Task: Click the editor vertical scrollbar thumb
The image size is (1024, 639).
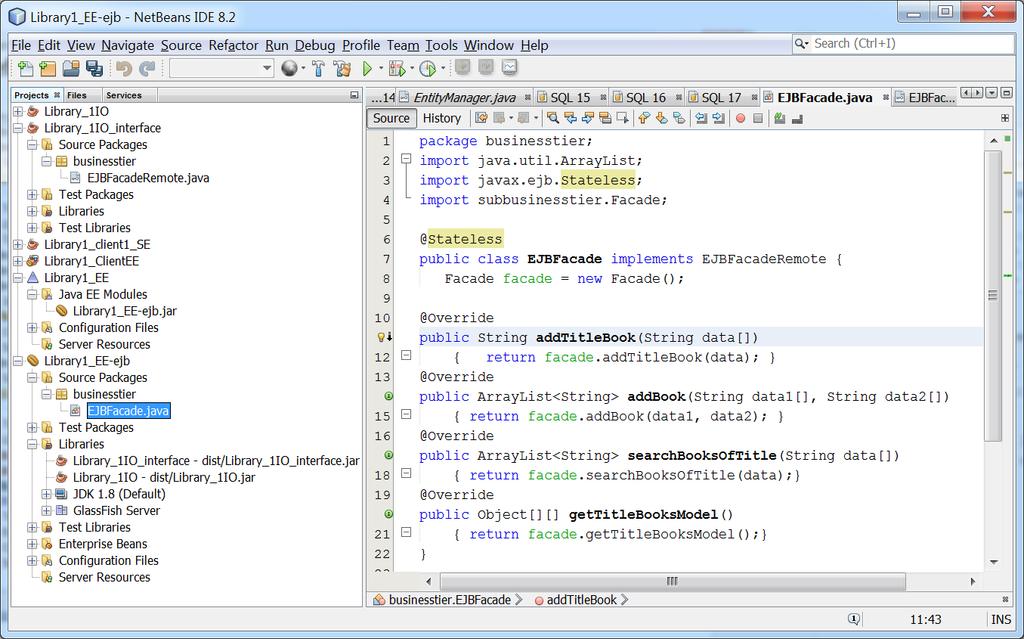Action: click(x=993, y=295)
